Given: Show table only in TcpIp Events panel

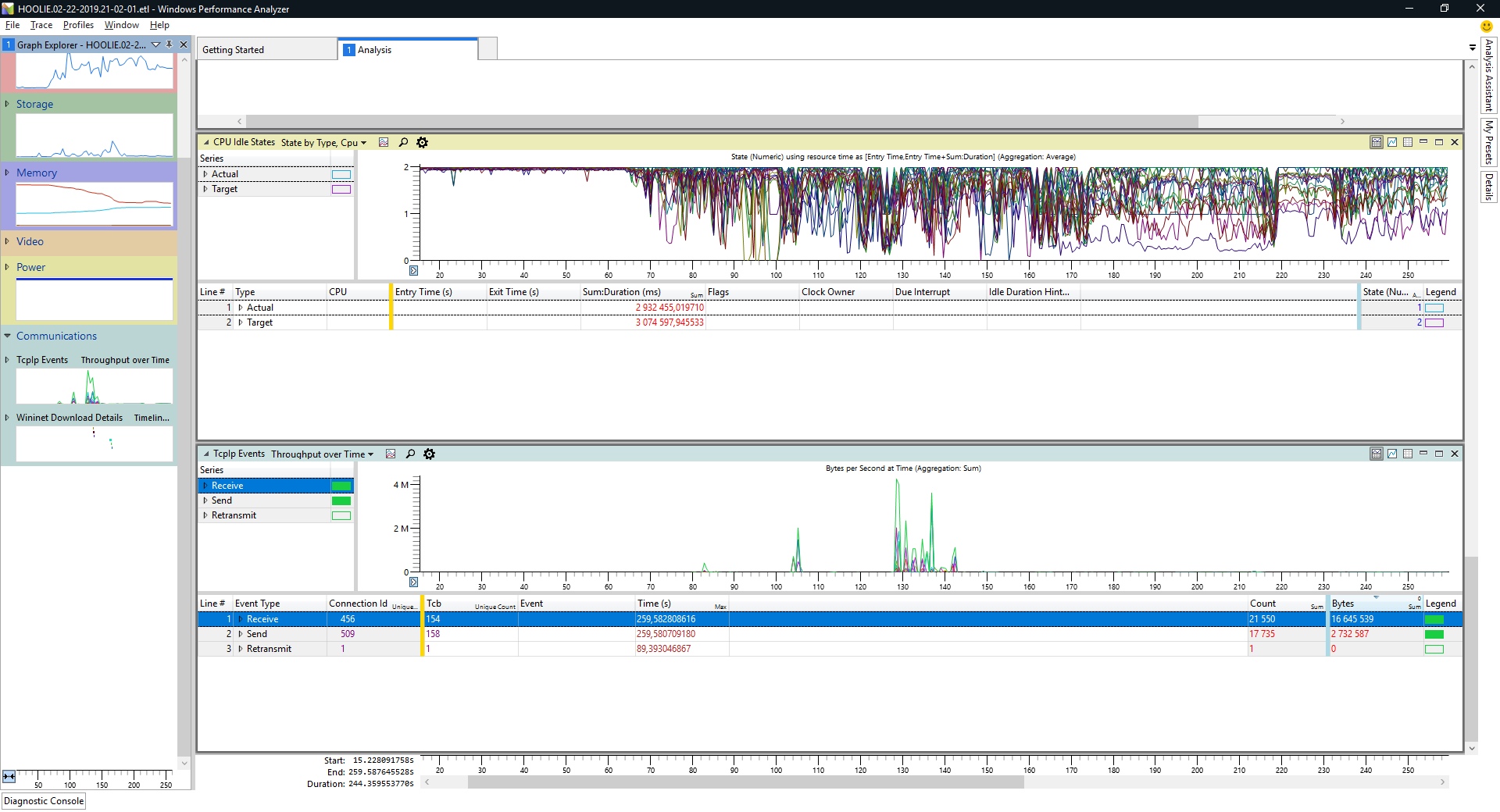Looking at the screenshot, I should (1408, 454).
